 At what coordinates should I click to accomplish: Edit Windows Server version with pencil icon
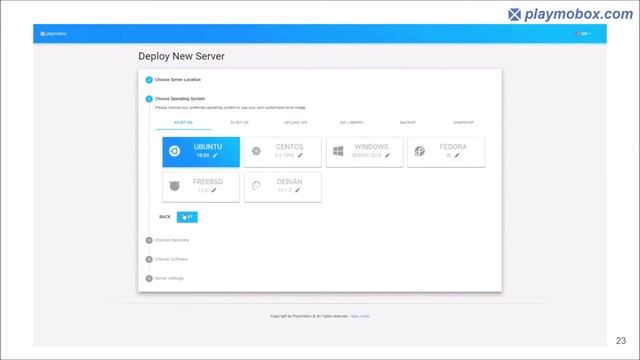(x=387, y=155)
